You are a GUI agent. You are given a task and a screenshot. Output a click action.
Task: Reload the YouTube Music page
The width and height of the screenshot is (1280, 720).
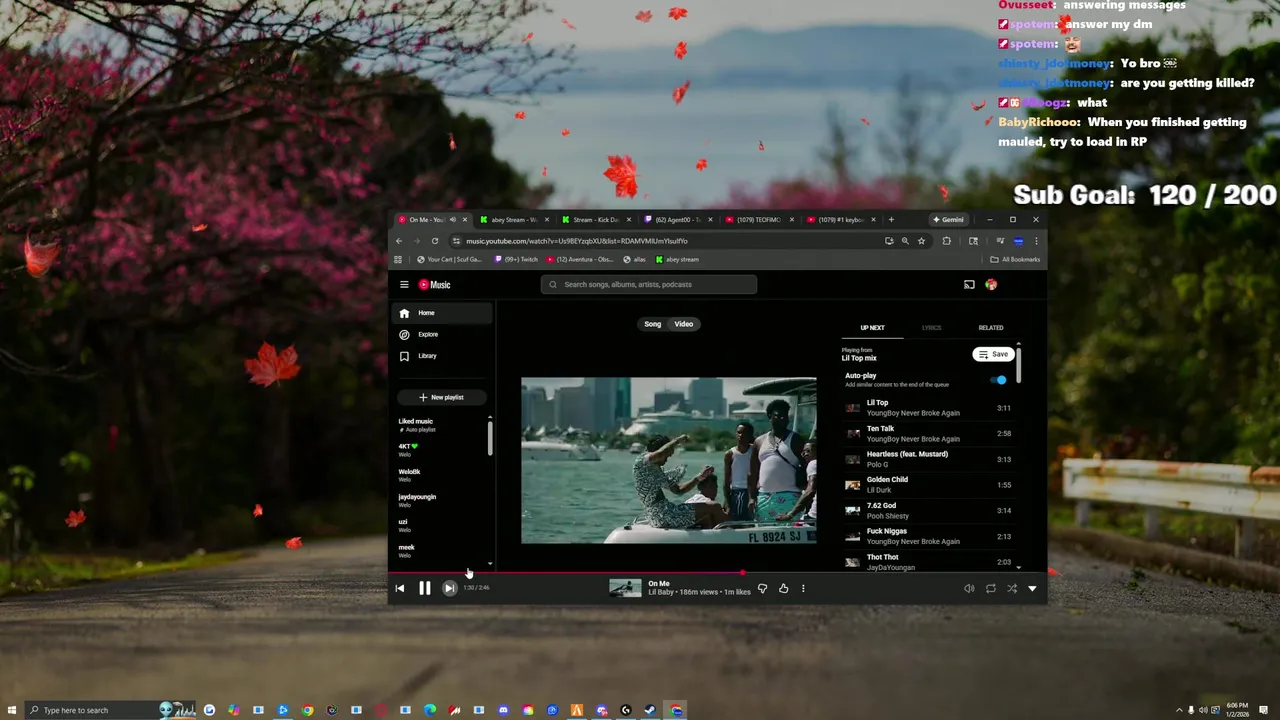tap(435, 241)
